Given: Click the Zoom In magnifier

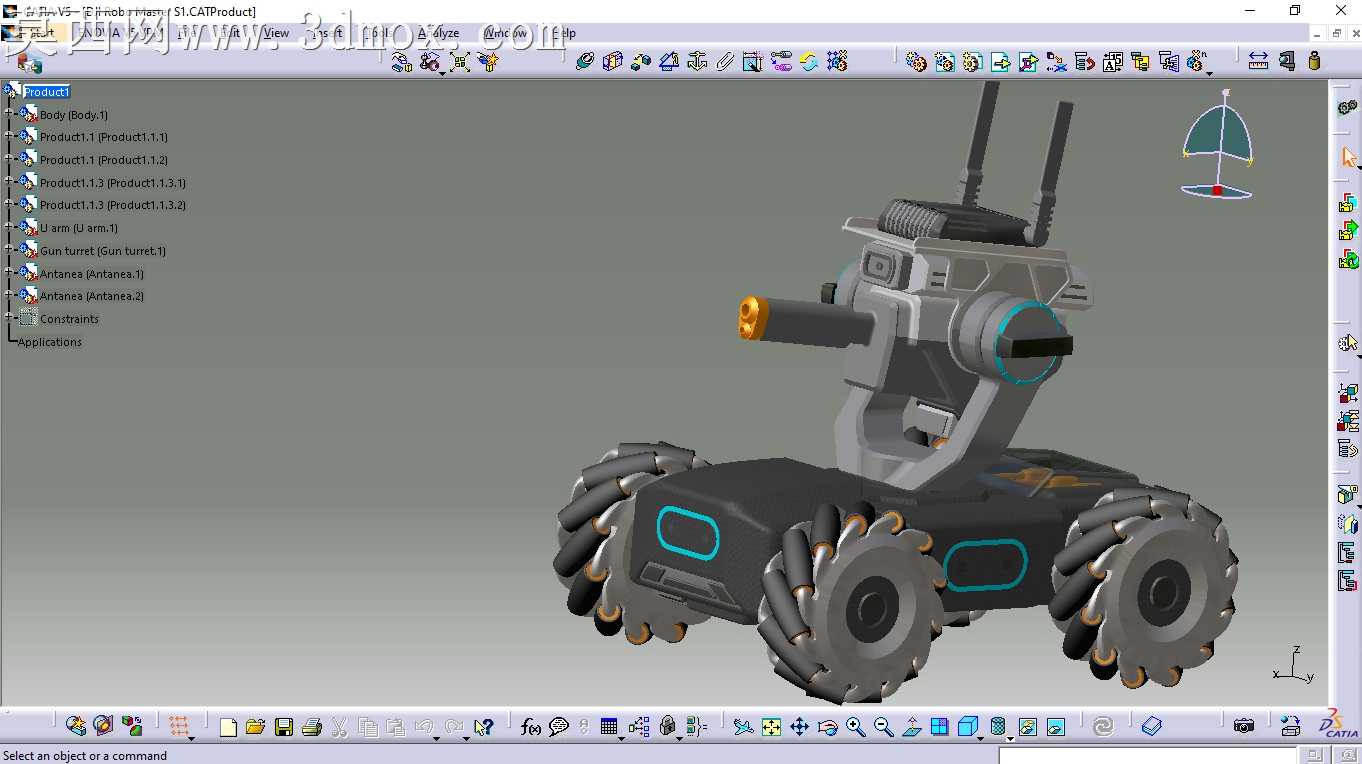Looking at the screenshot, I should coord(855,727).
